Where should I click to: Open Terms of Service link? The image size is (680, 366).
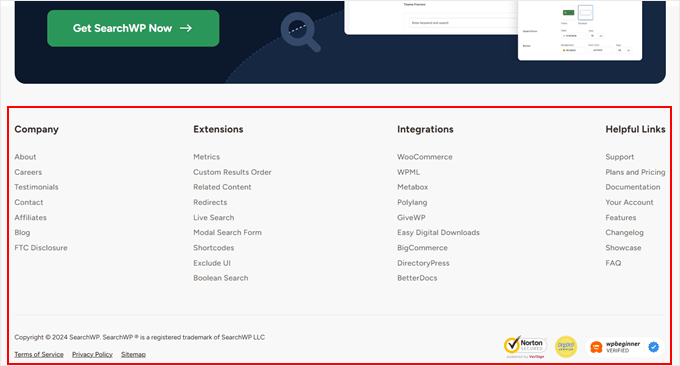click(x=39, y=354)
